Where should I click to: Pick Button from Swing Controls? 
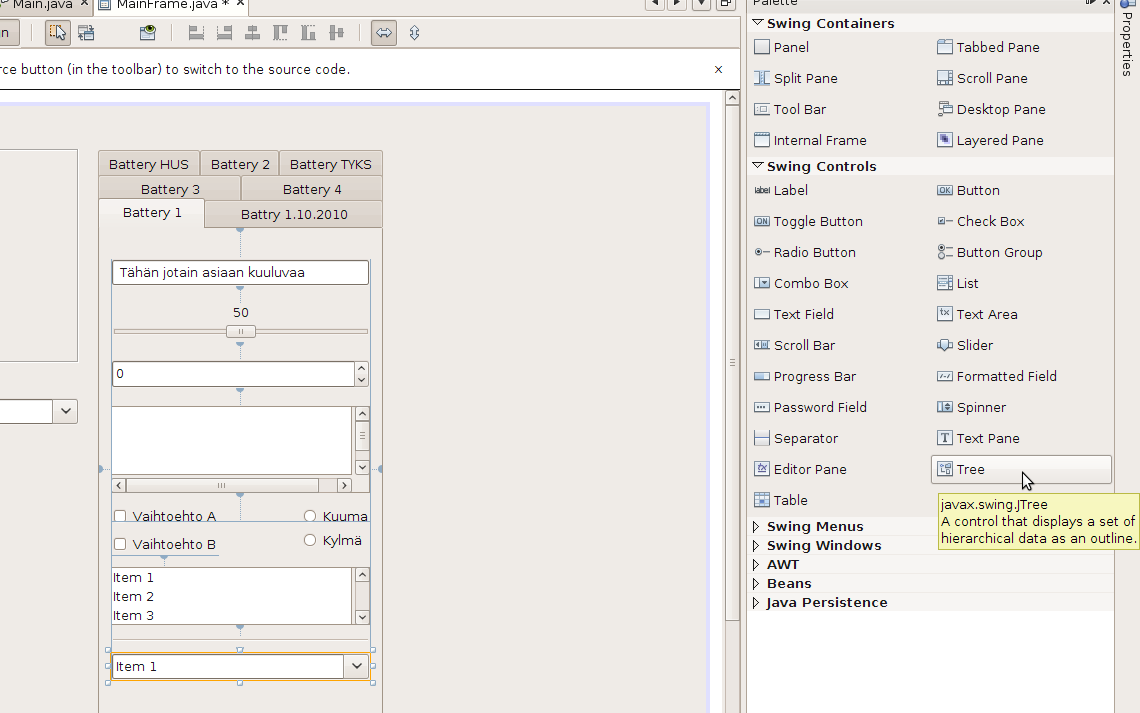[x=968, y=190]
